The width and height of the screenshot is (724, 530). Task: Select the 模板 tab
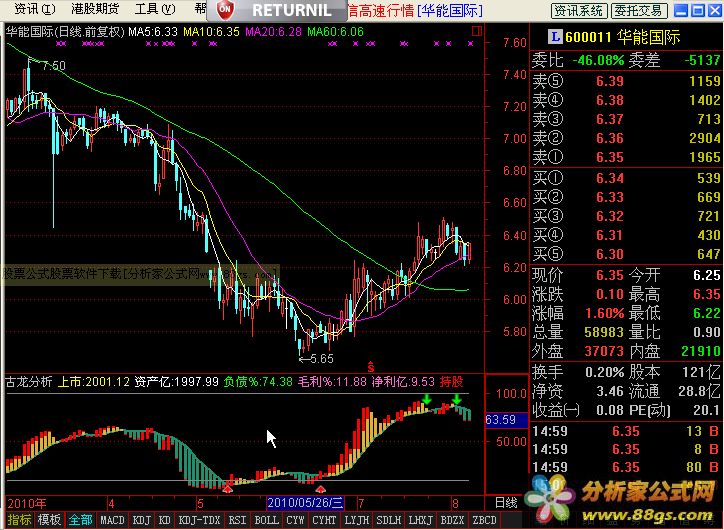click(x=49, y=520)
